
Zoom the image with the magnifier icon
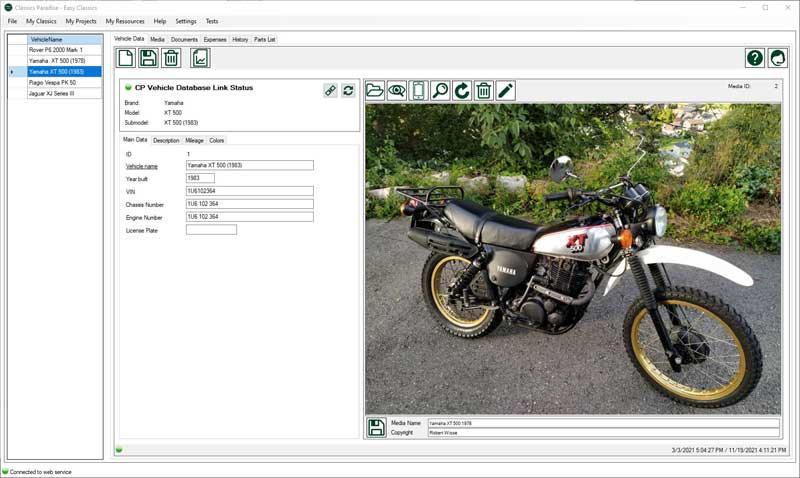[x=440, y=91]
